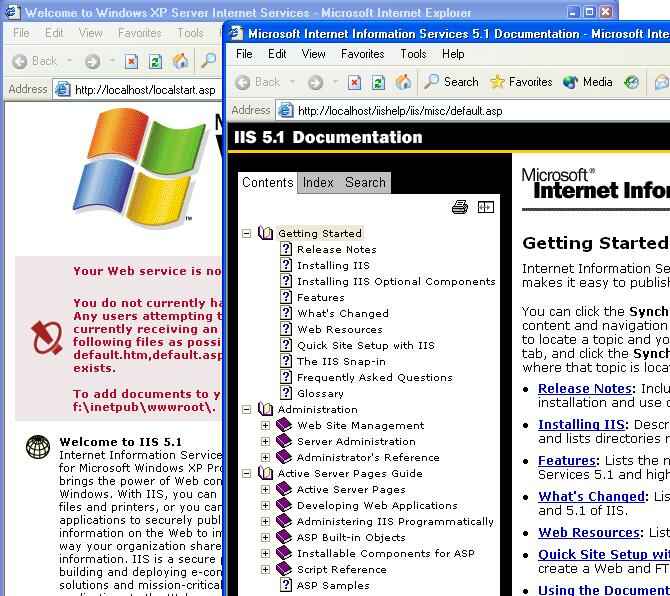Collapse Active Server Pages Guide node
Viewport: 670px width, 596px height.
(247, 473)
